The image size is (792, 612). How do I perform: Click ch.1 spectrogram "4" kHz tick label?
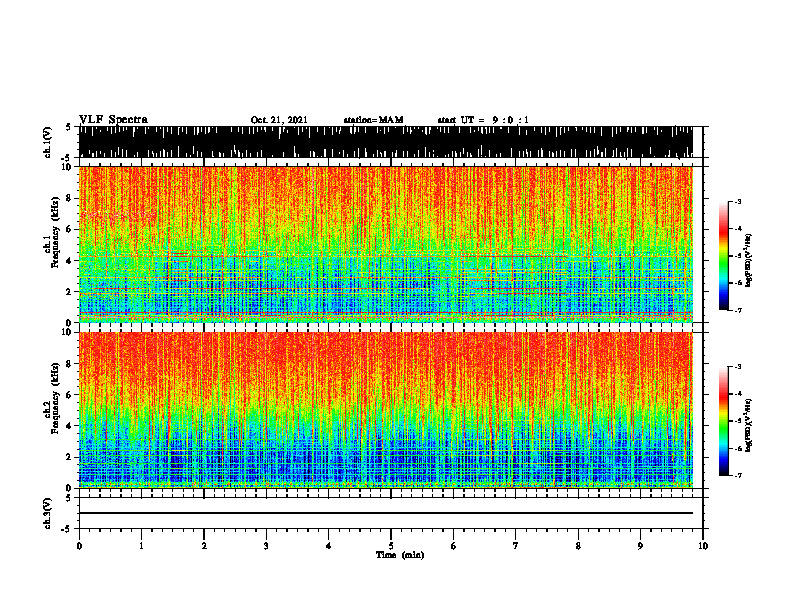click(69, 261)
